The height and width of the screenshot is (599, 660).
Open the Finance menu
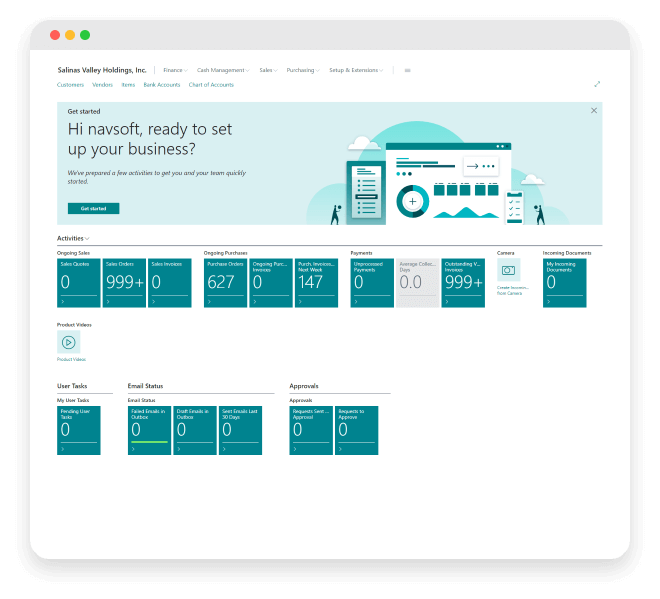(x=175, y=70)
